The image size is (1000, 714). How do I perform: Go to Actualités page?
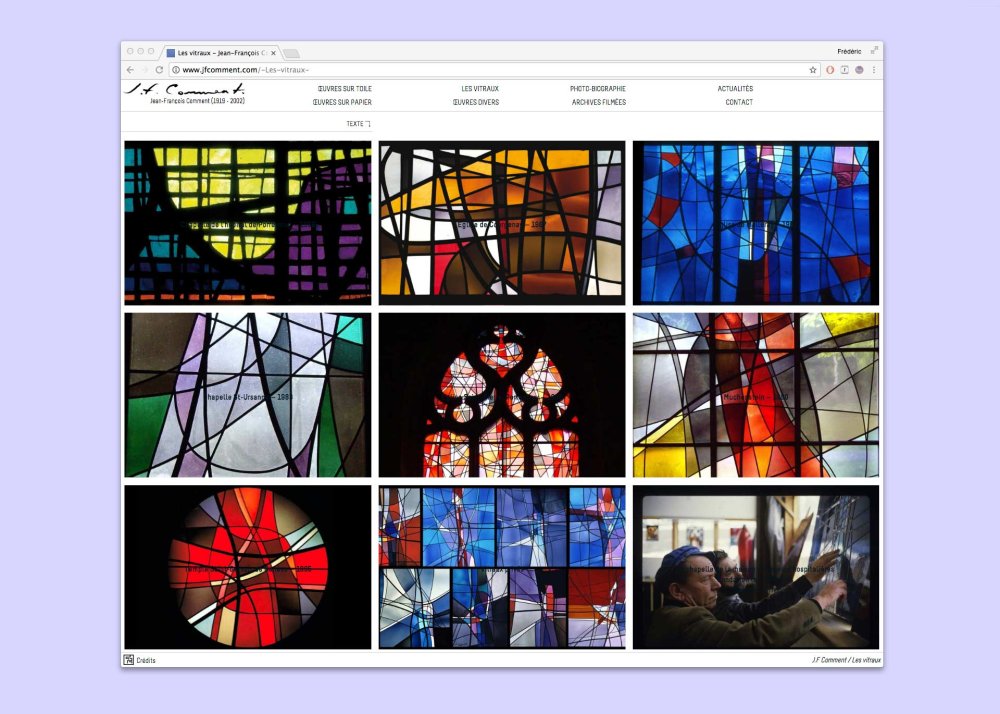735,89
